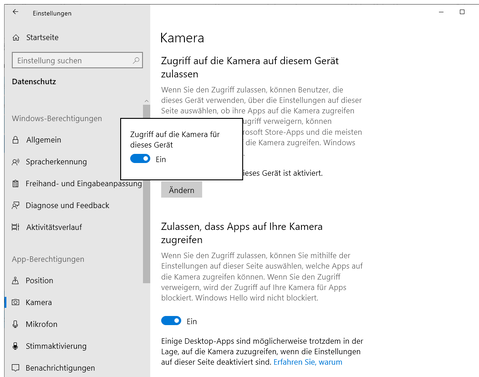Focus the 'Einstellung suchen' search field
The height and width of the screenshot is (377, 479).
(x=77, y=60)
